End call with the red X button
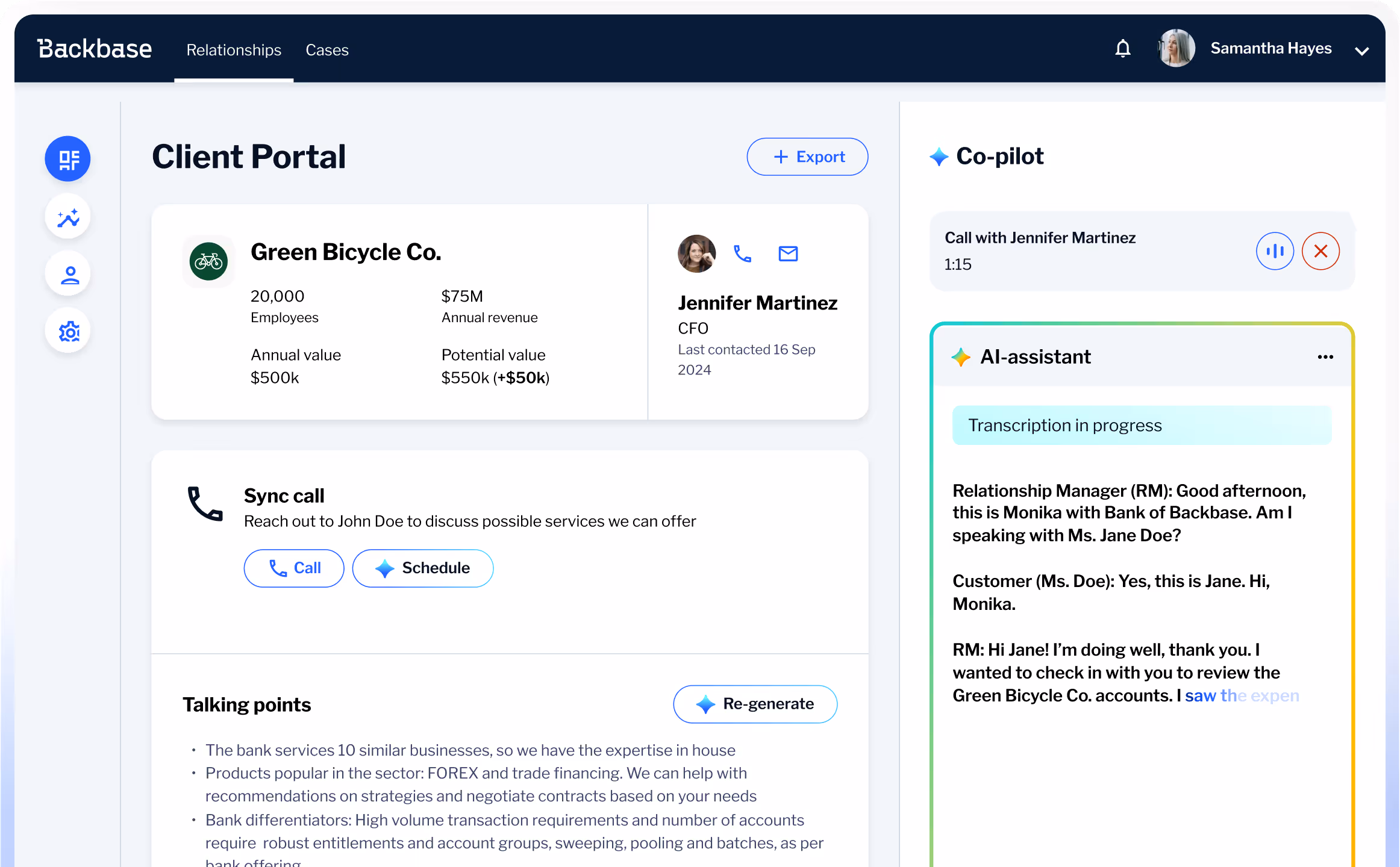This screenshot has width=1400, height=867. (x=1320, y=251)
